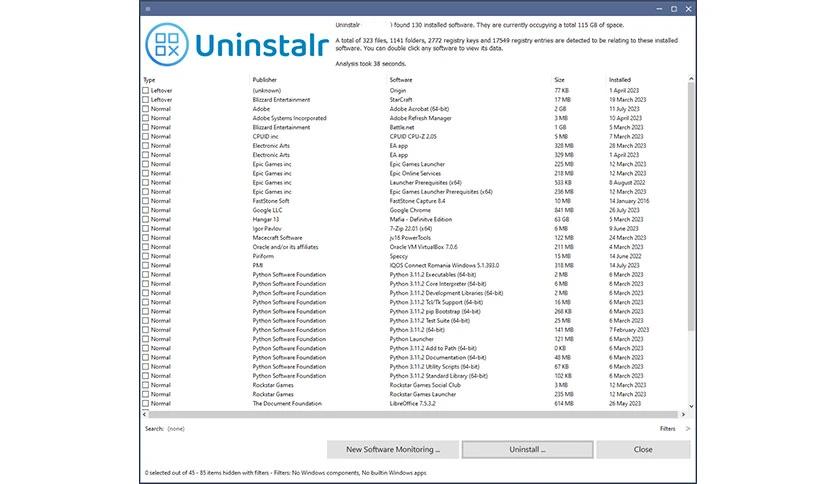Select the IQOS Connect Romania Windows entry
The height and width of the screenshot is (484, 836).
click(x=444, y=265)
